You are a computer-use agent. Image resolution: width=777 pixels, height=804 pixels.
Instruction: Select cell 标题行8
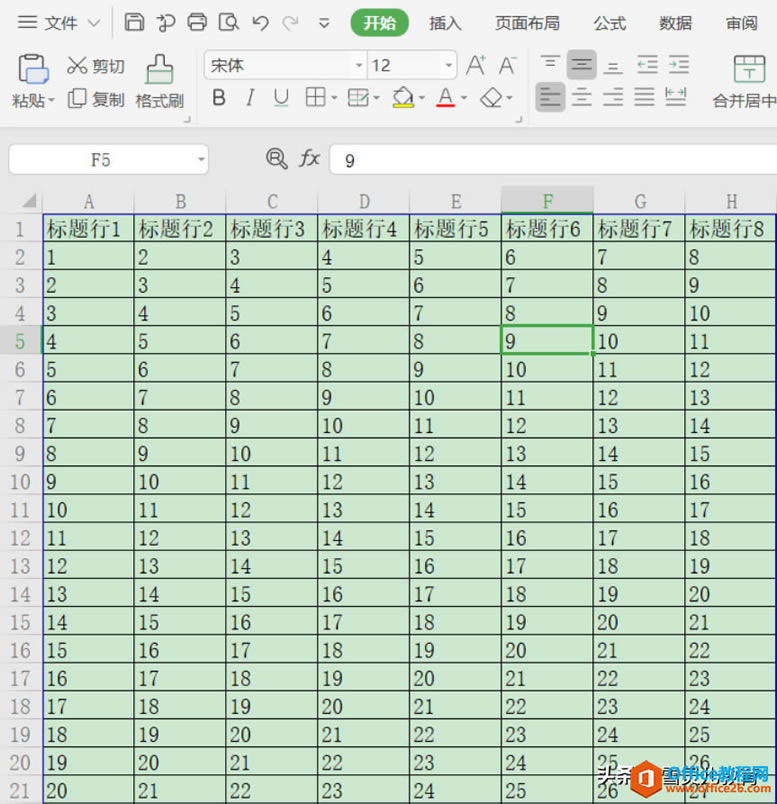tap(730, 229)
